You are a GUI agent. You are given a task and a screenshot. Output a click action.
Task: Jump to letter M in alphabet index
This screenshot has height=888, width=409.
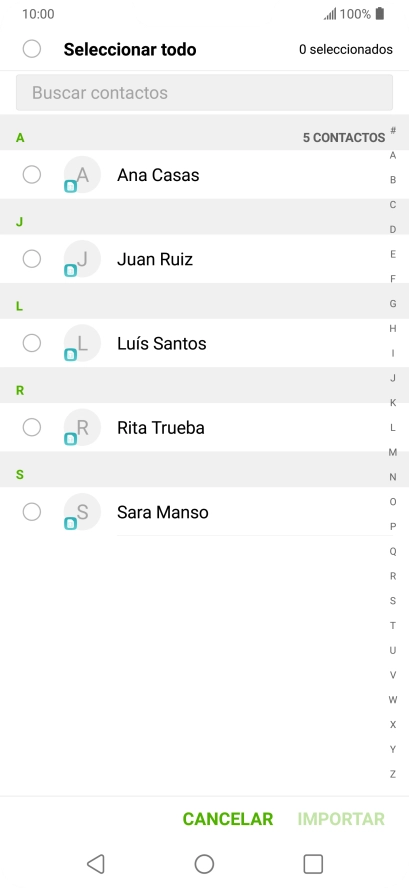pyautogui.click(x=393, y=452)
